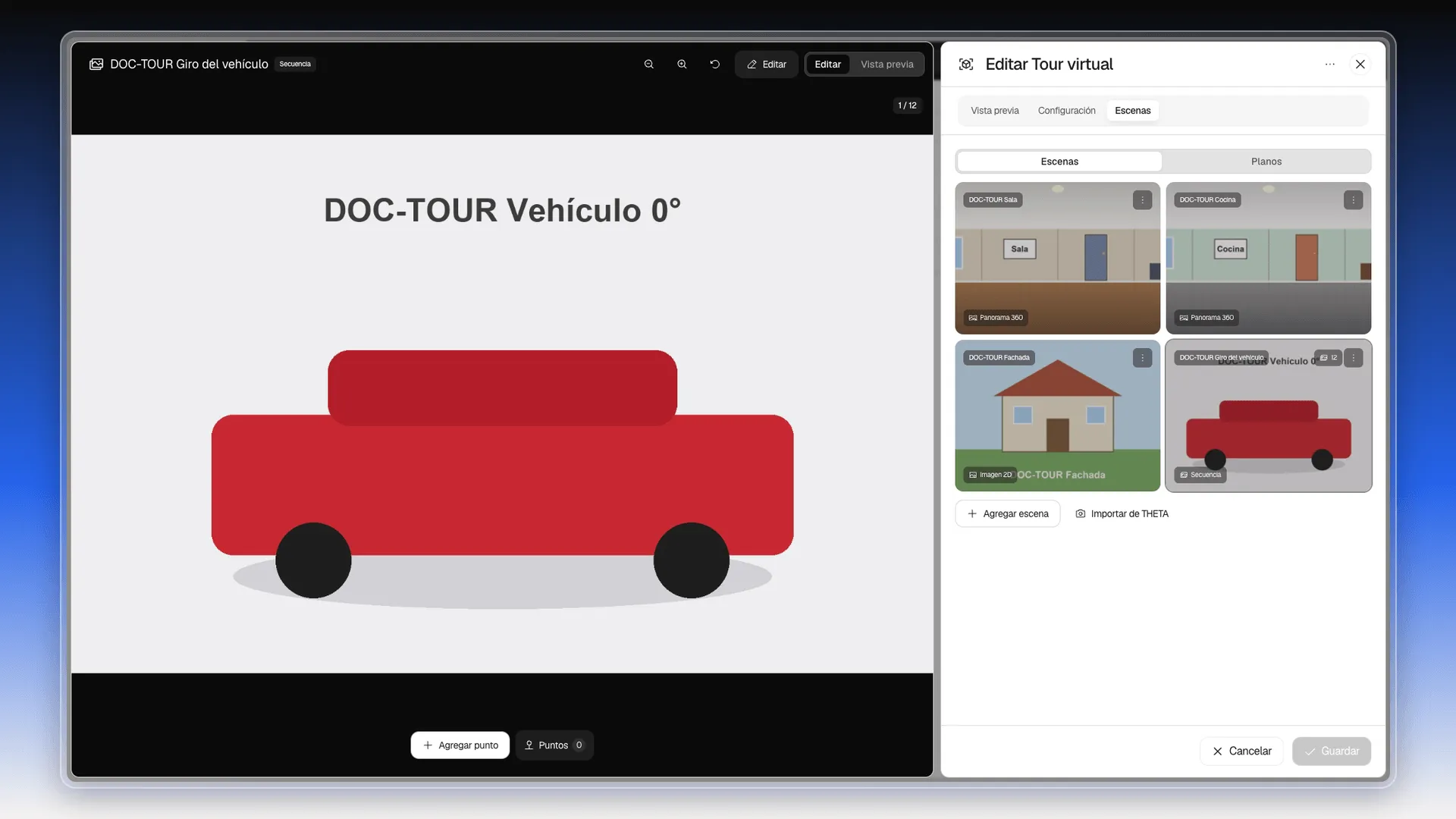Select the Escenas segment button
Image resolution: width=1456 pixels, height=819 pixels.
1059,162
